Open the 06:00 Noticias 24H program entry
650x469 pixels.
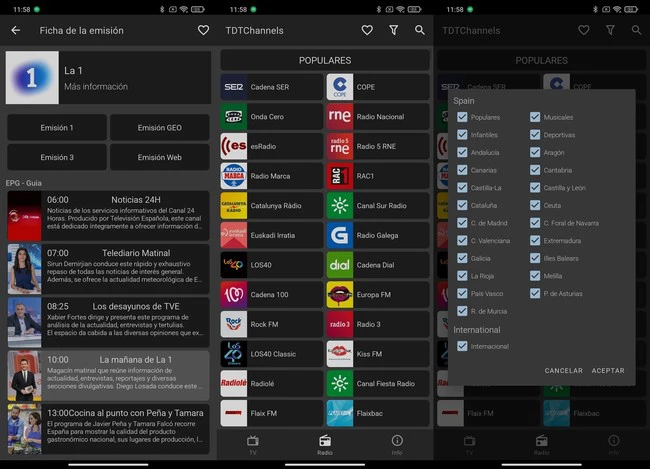click(x=108, y=216)
